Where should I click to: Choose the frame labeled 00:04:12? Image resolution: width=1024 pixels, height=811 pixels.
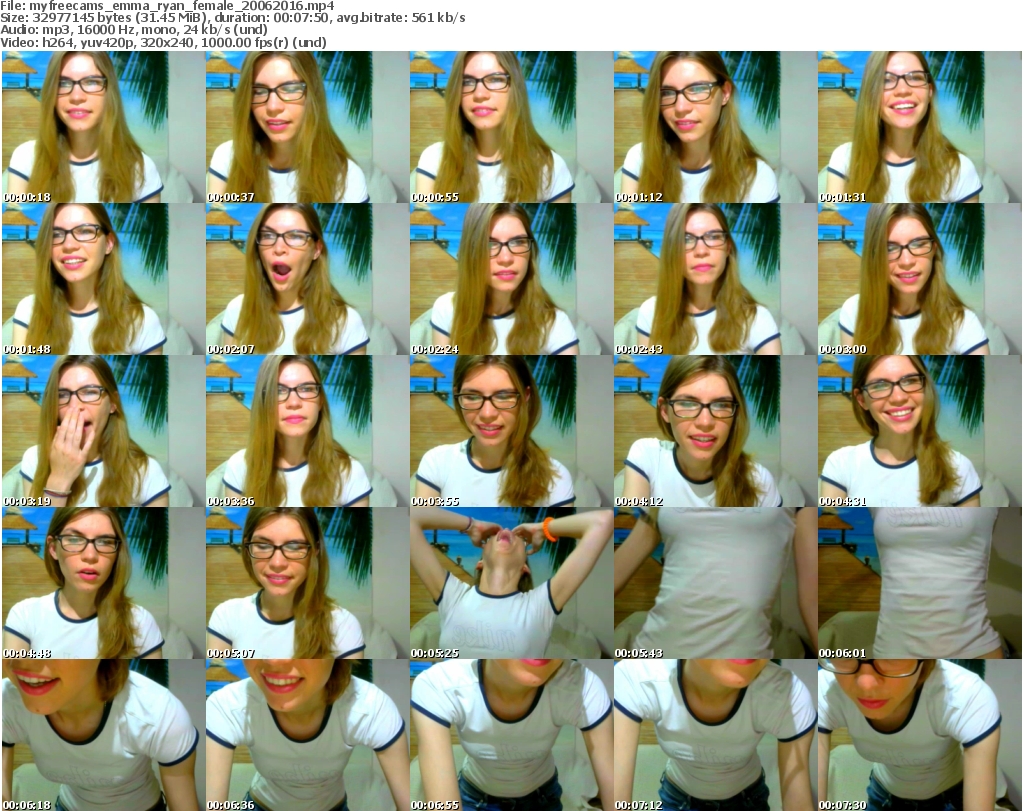point(715,431)
